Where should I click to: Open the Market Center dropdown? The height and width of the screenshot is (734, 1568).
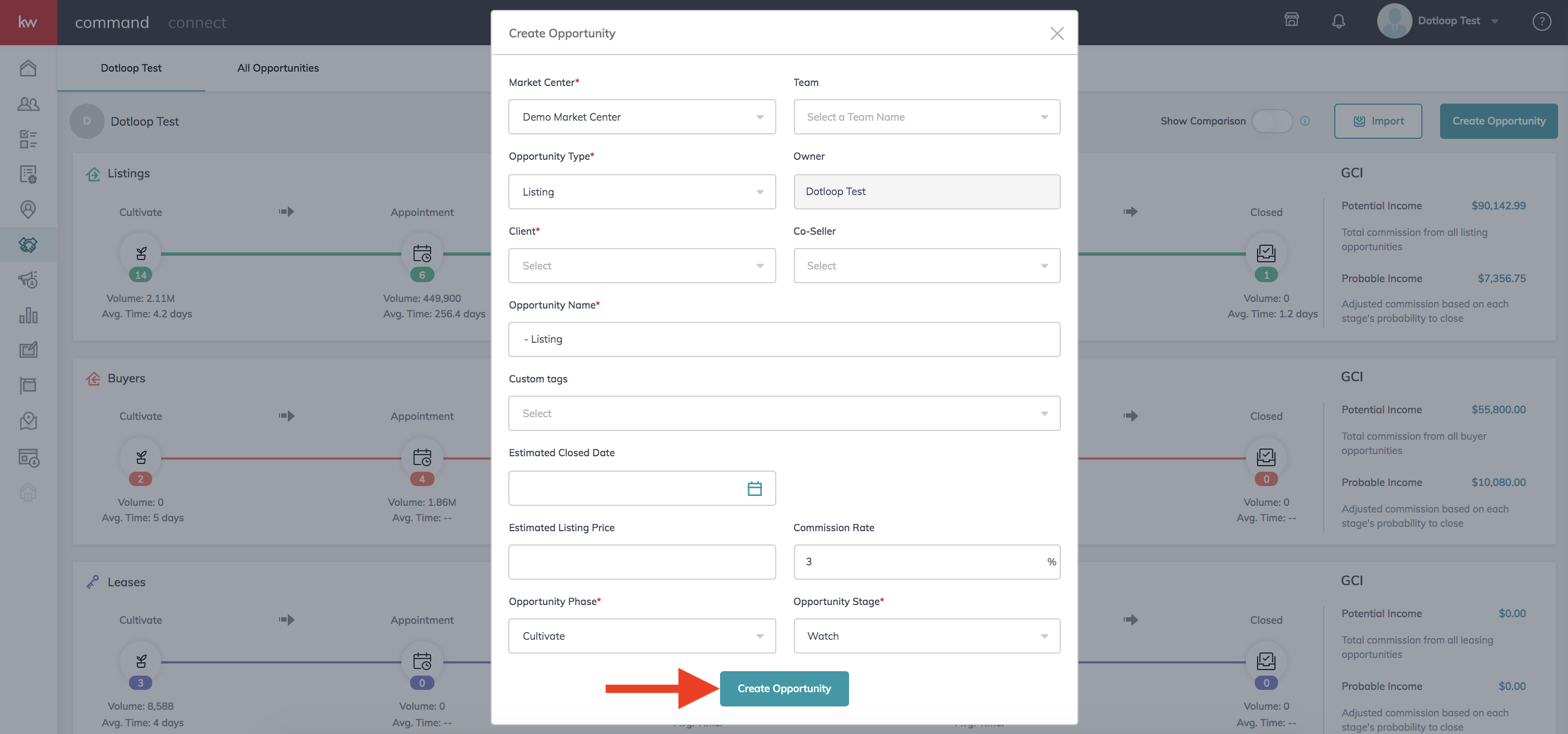pos(642,117)
